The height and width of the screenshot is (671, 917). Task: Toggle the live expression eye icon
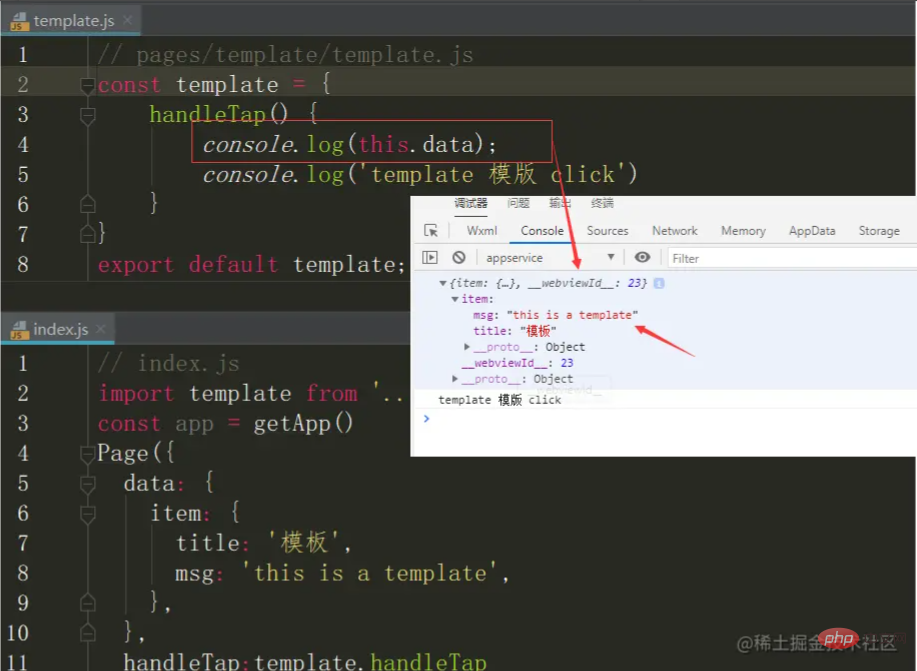pos(642,257)
